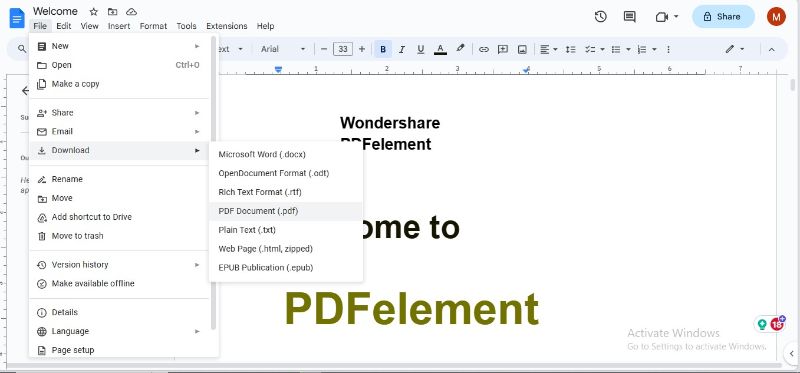This screenshot has height=373, width=800.
Task: Open the Format menu
Action: tap(153, 26)
